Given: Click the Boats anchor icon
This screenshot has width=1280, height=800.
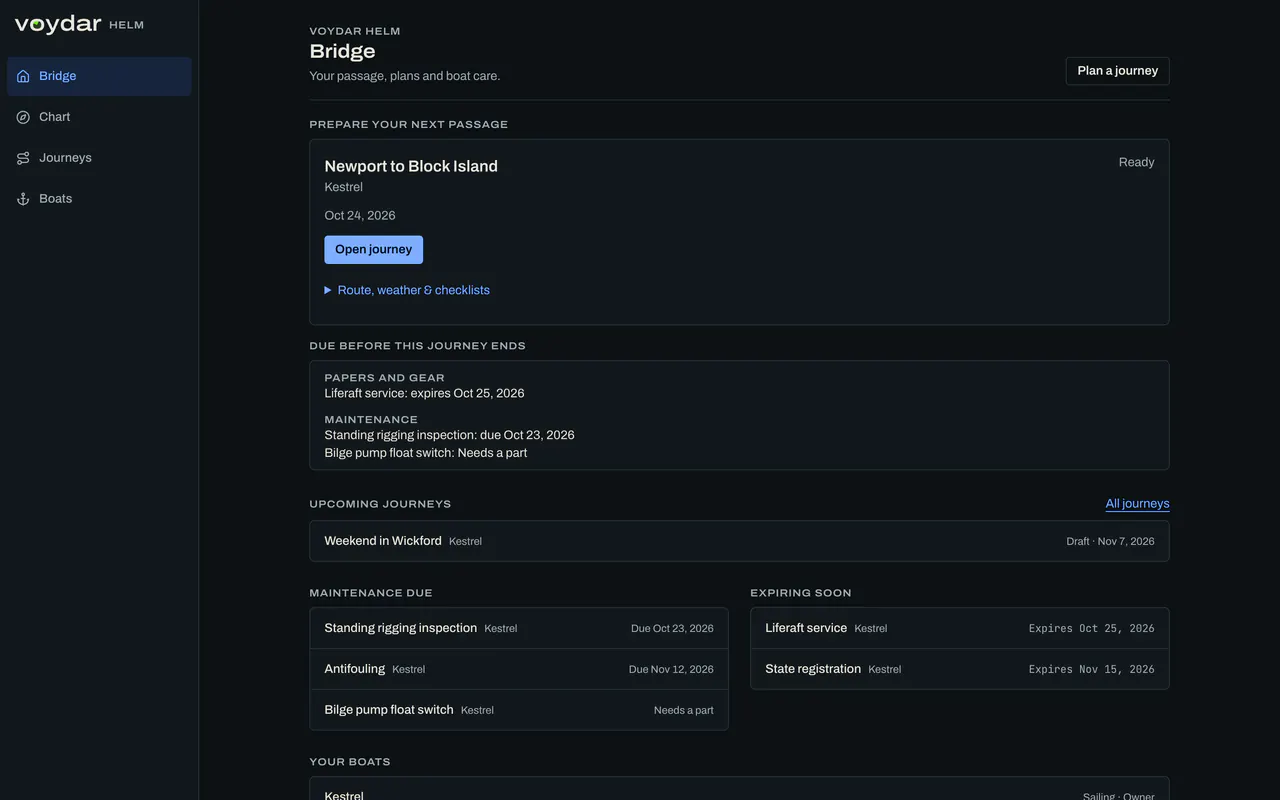Looking at the screenshot, I should (23, 199).
